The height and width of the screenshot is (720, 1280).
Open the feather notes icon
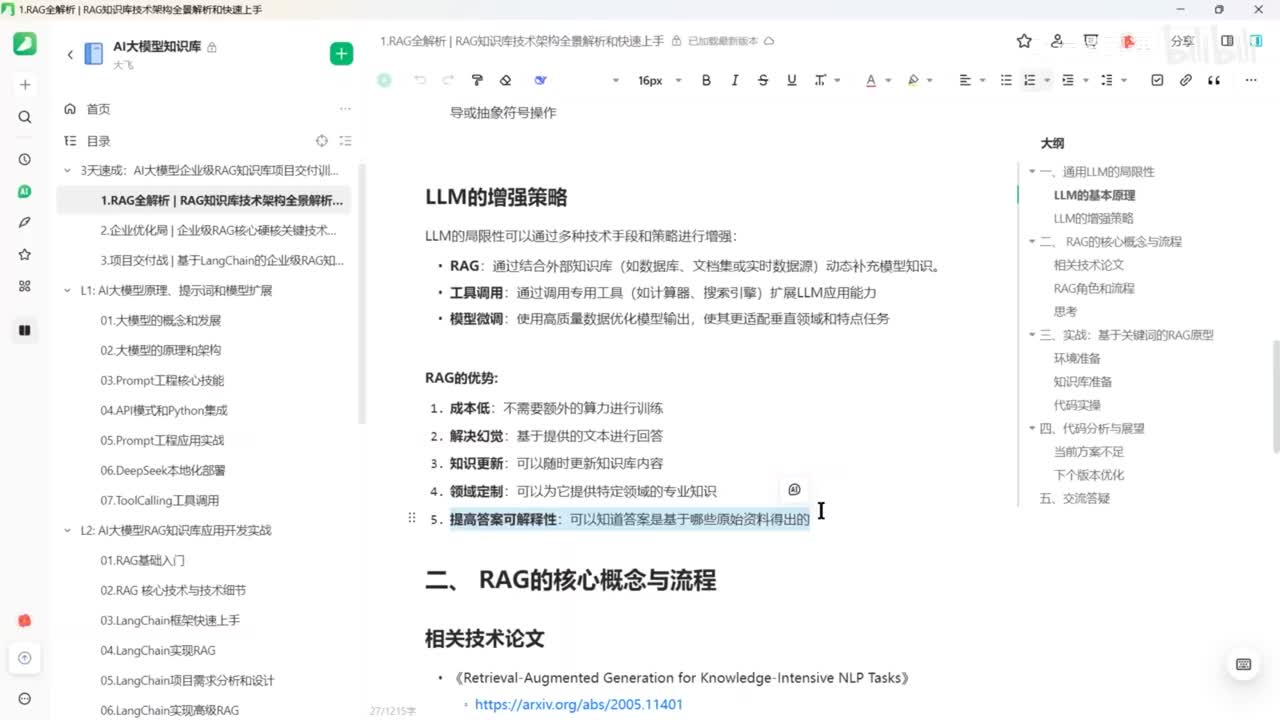pyautogui.click(x=25, y=222)
